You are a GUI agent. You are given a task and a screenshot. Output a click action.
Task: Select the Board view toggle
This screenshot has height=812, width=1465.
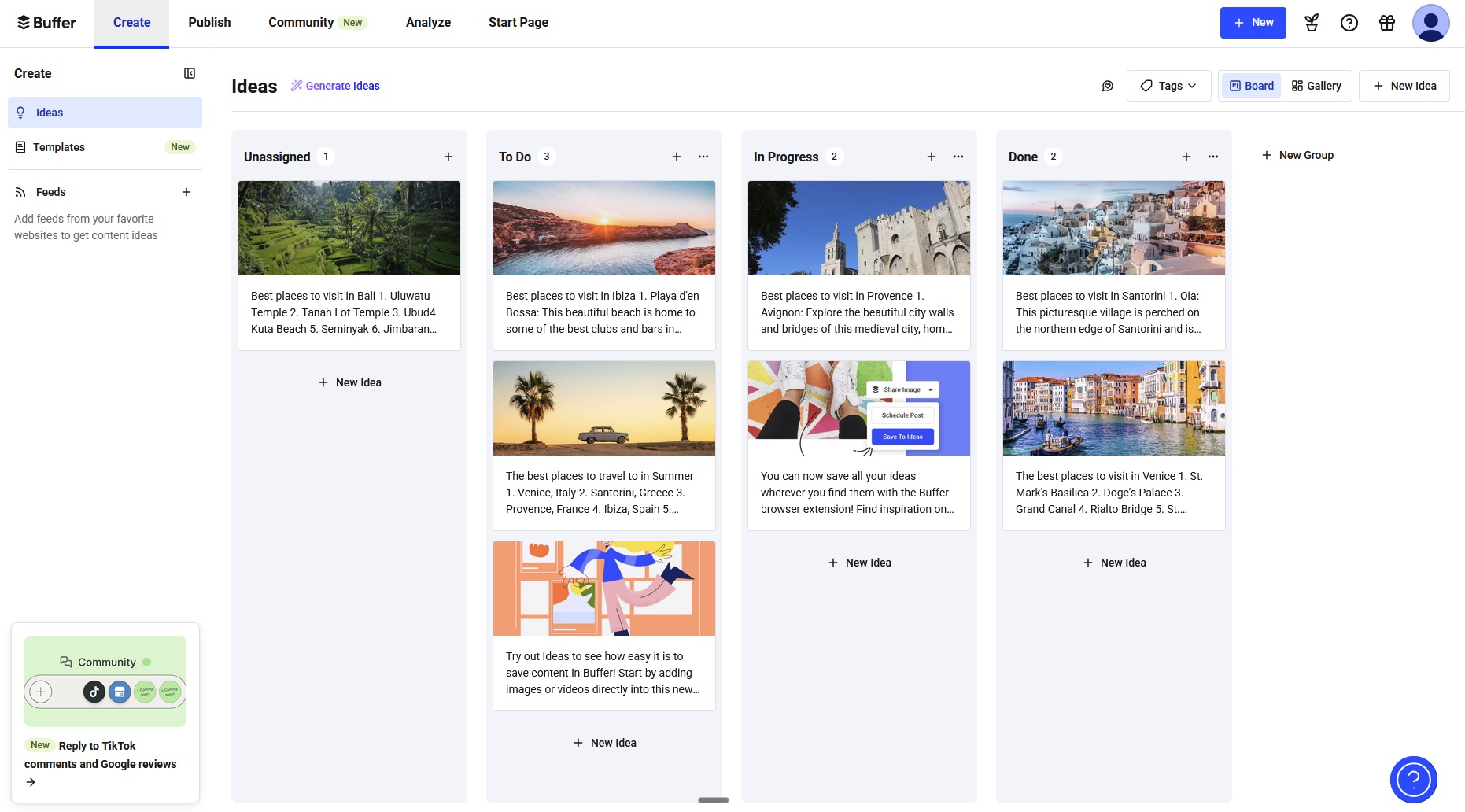point(1251,85)
